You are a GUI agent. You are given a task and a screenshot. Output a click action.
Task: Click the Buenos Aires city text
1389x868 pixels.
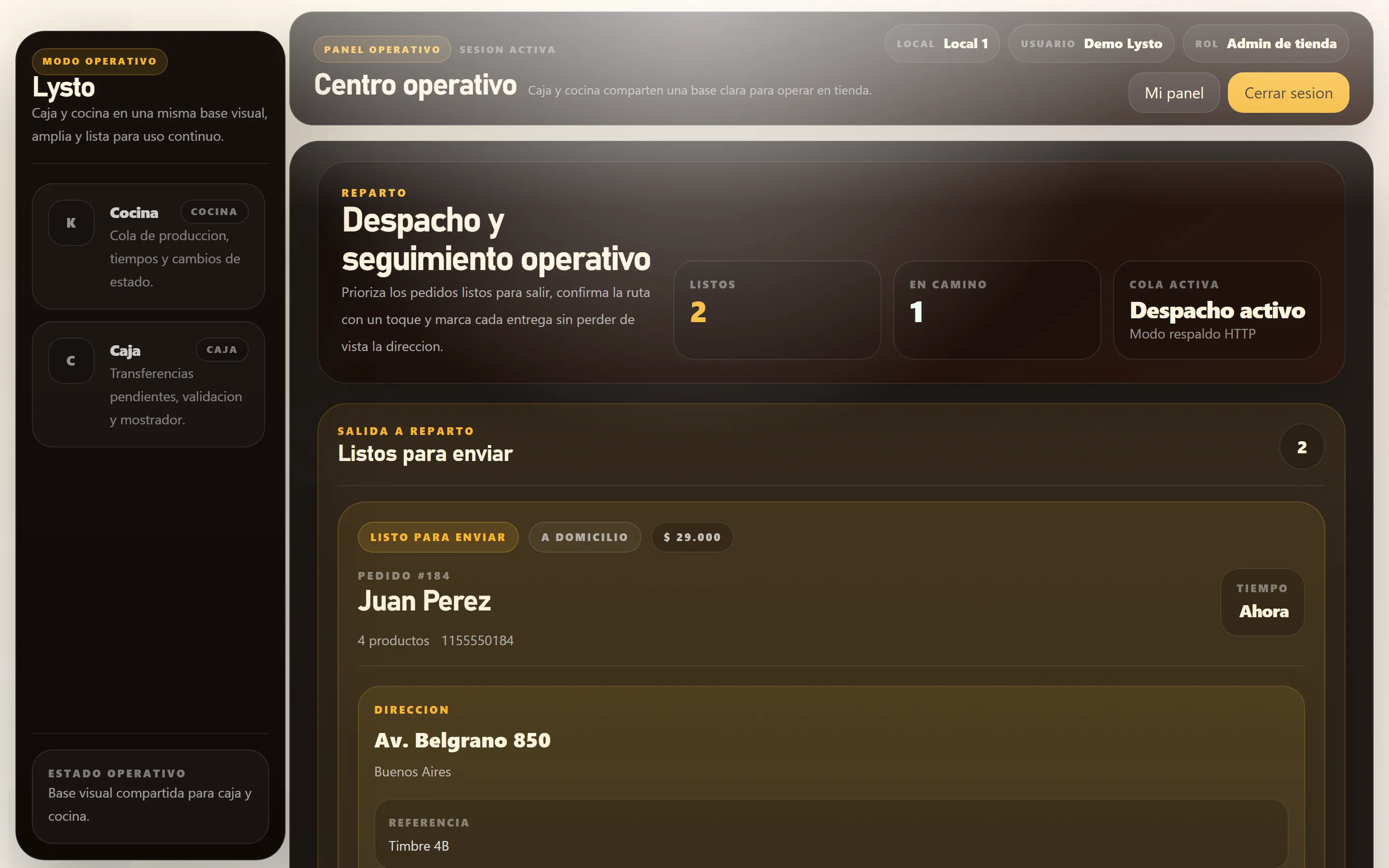[x=413, y=772]
